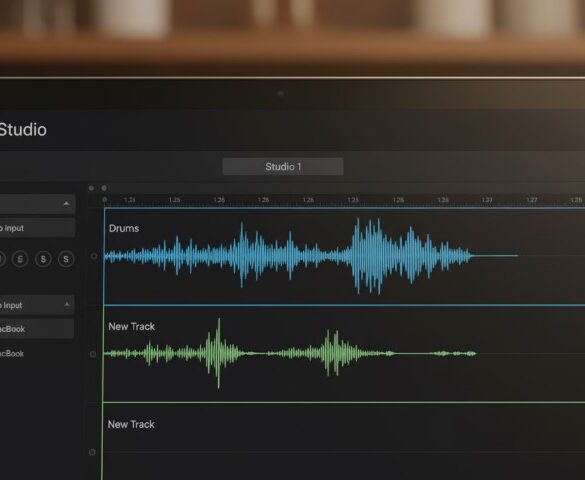The height and width of the screenshot is (480, 585).
Task: Select the New Track label of empty track
Action: (131, 424)
